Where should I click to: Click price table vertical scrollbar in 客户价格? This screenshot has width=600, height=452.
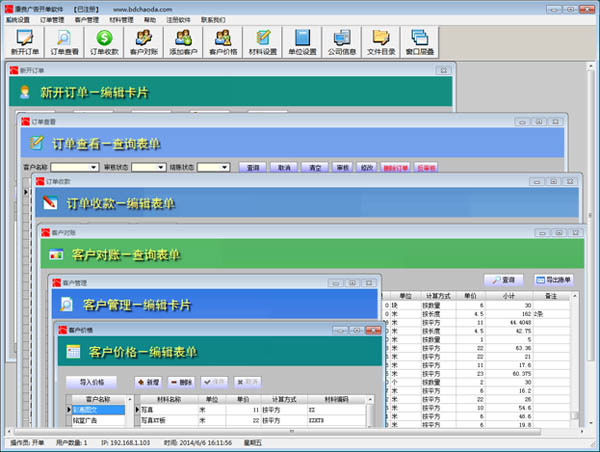[x=370, y=411]
